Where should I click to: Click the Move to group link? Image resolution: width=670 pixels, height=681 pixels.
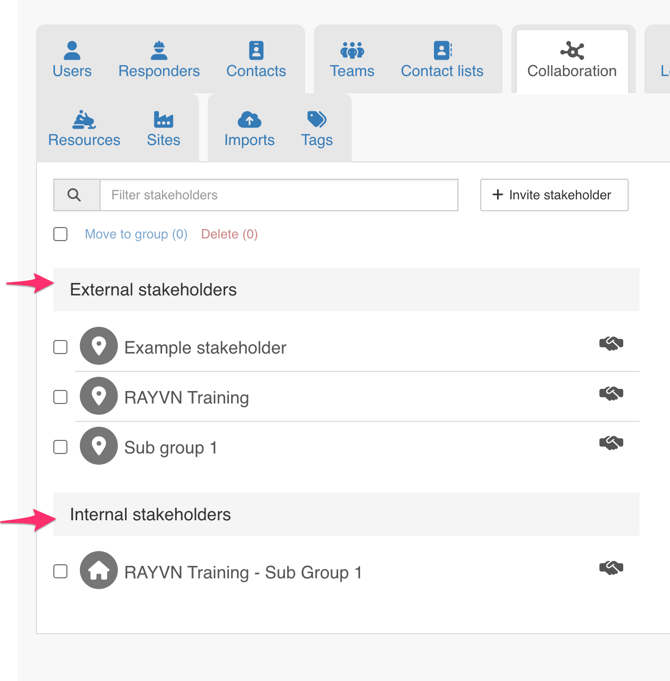pyautogui.click(x=136, y=234)
